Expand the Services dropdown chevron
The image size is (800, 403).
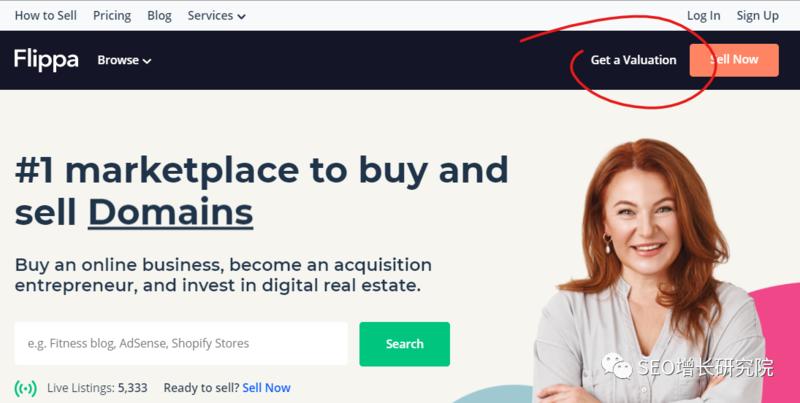click(241, 17)
